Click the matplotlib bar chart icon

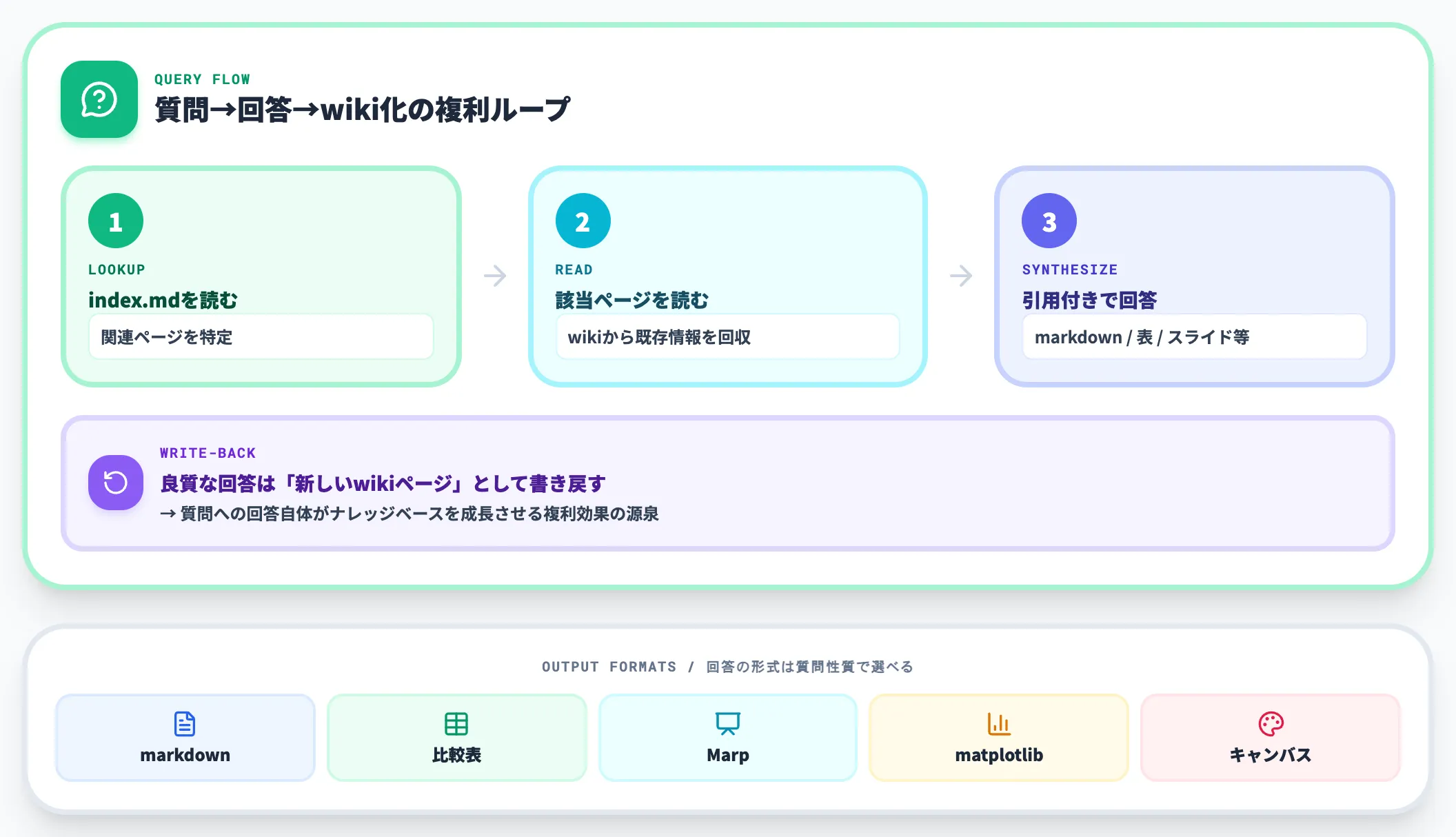(999, 724)
